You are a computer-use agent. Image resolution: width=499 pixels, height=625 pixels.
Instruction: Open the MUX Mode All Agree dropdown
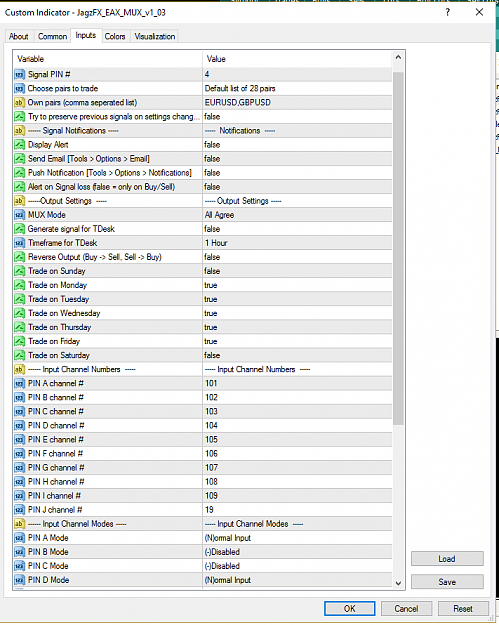(x=297, y=215)
